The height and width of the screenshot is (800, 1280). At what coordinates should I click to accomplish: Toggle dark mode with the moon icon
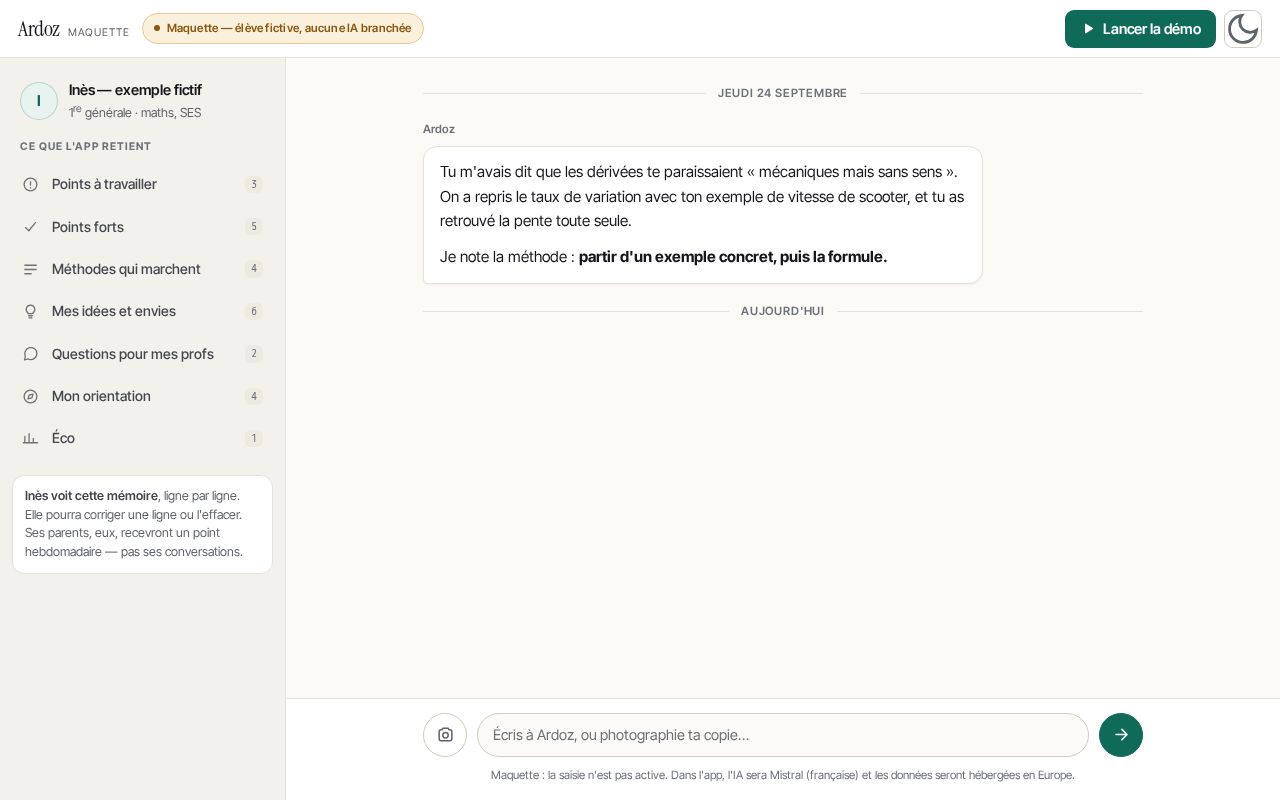click(x=1243, y=29)
